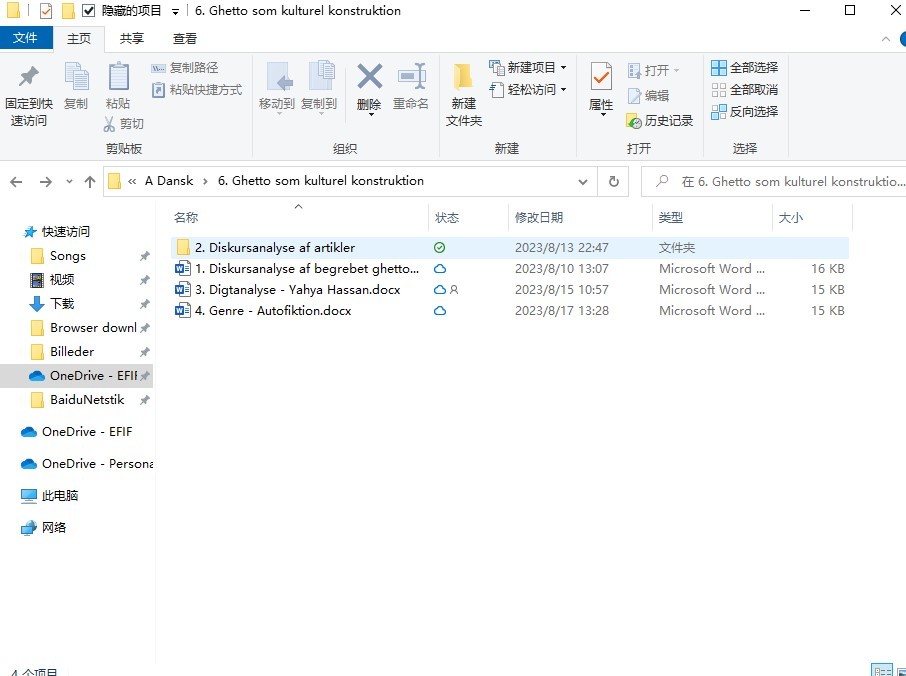
Task: Toggle the Hidden items (隐藏的项目) checkbox
Action: [88, 10]
